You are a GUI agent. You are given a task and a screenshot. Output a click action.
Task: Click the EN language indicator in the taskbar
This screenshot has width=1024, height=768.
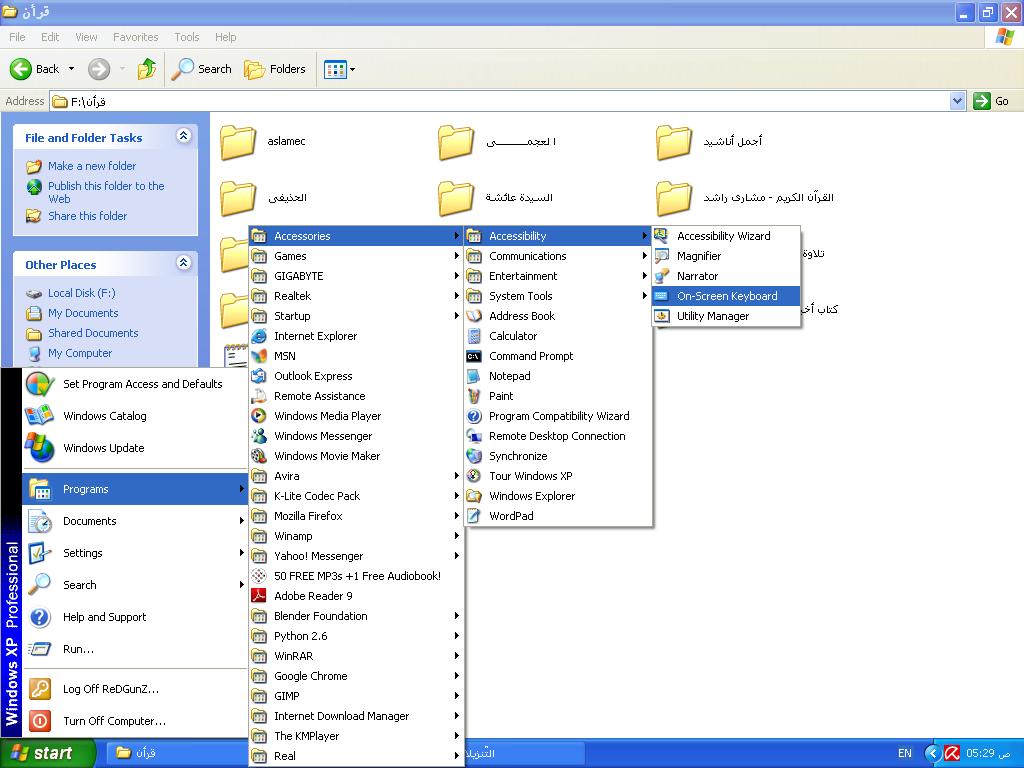point(904,753)
